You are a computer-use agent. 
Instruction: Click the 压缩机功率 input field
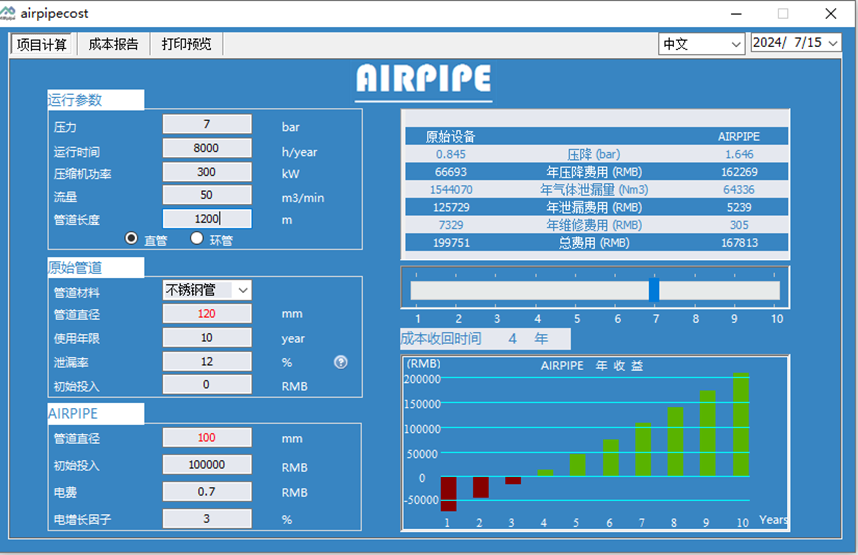[207, 172]
